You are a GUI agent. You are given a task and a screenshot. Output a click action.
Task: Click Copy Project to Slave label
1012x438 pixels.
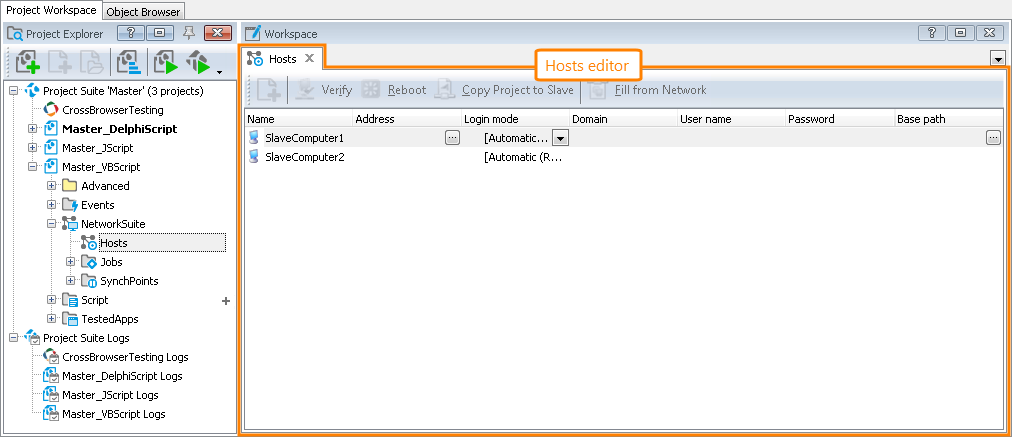(518, 90)
